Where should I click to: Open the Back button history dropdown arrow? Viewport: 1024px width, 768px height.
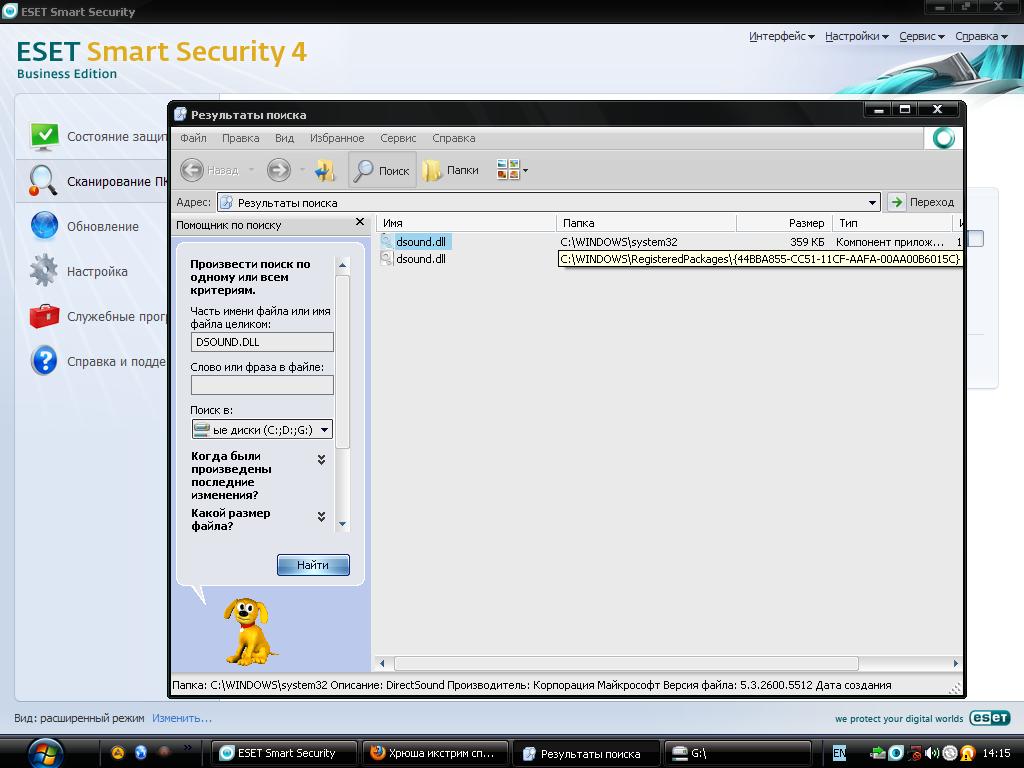[x=251, y=170]
